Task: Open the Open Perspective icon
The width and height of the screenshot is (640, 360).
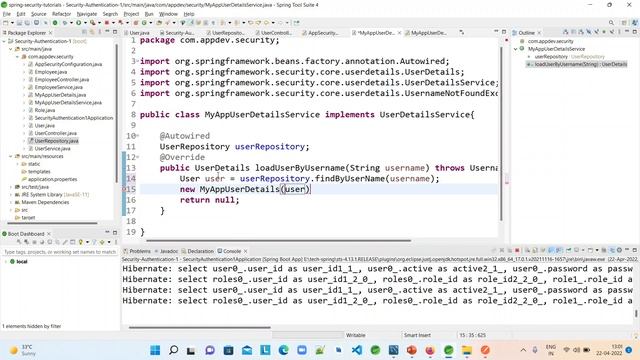Action: coord(624,23)
